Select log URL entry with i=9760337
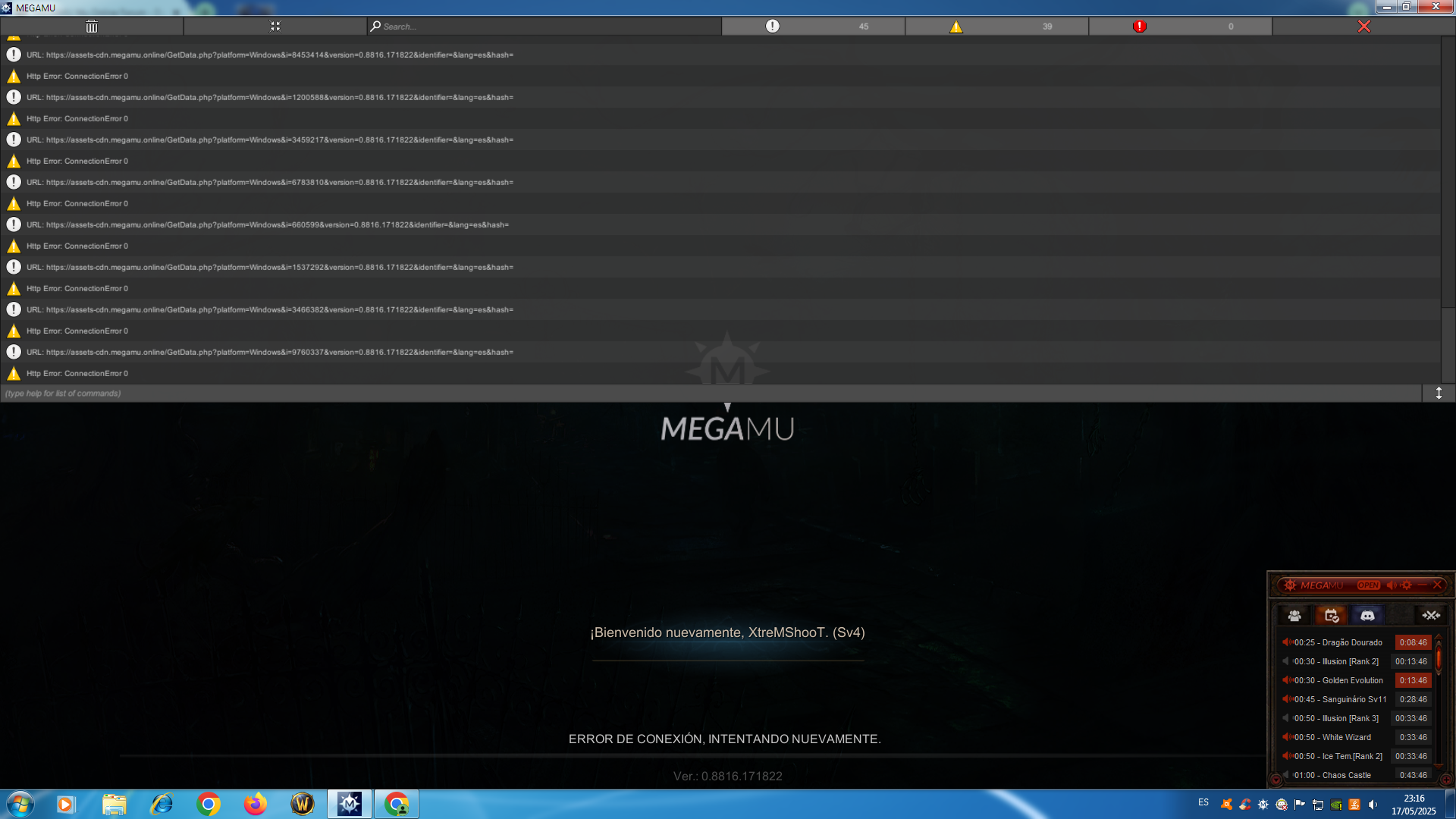1456x819 pixels. tap(720, 352)
